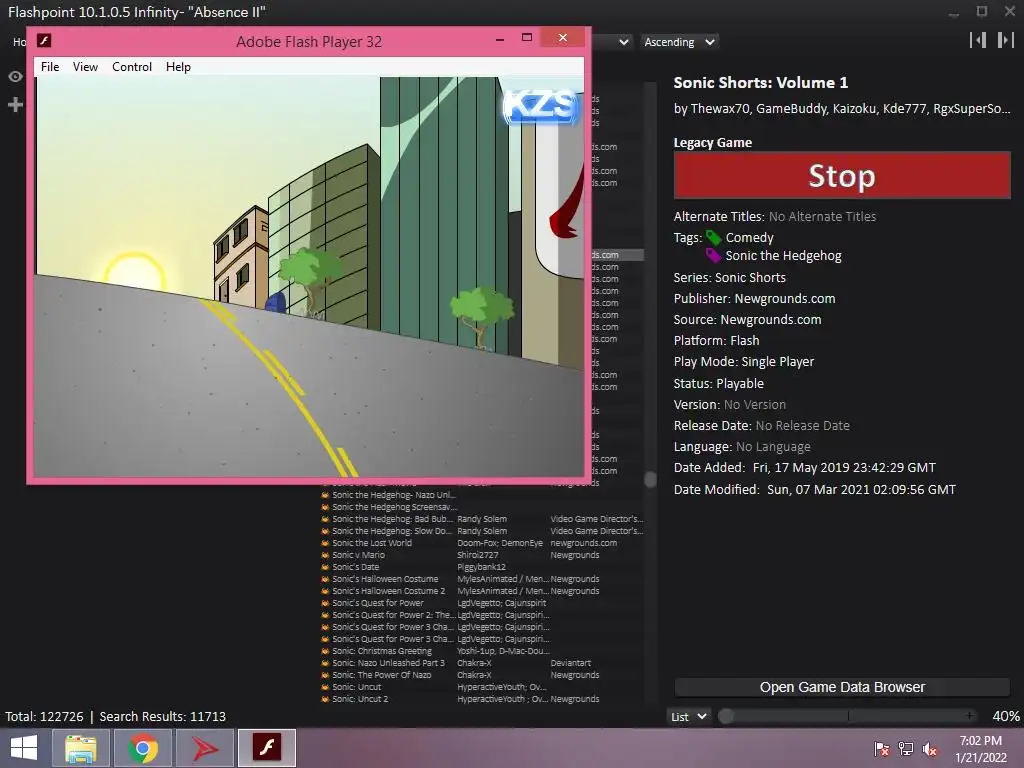Click the next-item arrow icon at top right

click(x=1006, y=40)
